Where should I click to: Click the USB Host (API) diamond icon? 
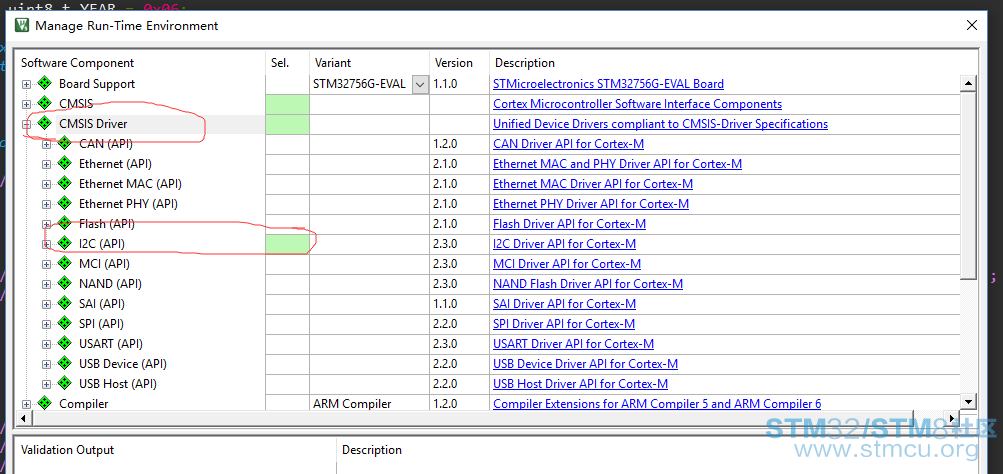(64, 383)
